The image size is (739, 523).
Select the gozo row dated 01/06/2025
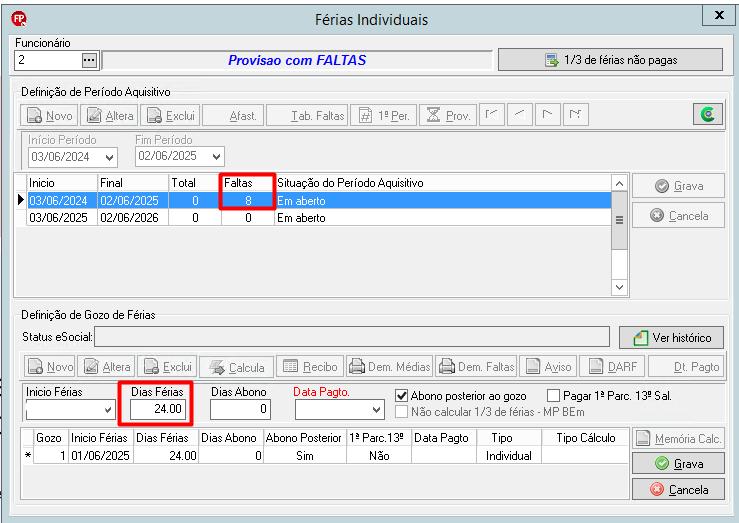coord(331,456)
